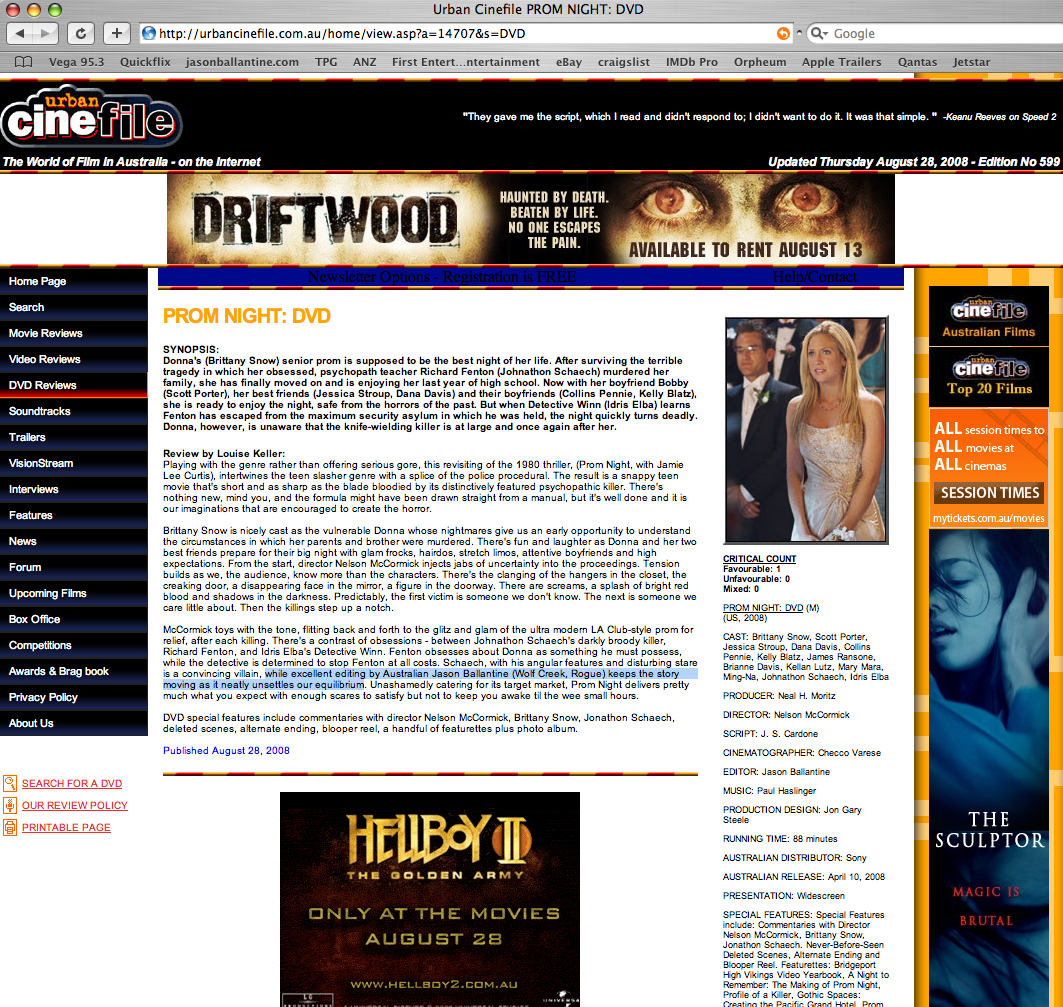Screen dimensions: 1063x1007
Task: Open the jasonballantine.com bookmark
Action: point(242,62)
